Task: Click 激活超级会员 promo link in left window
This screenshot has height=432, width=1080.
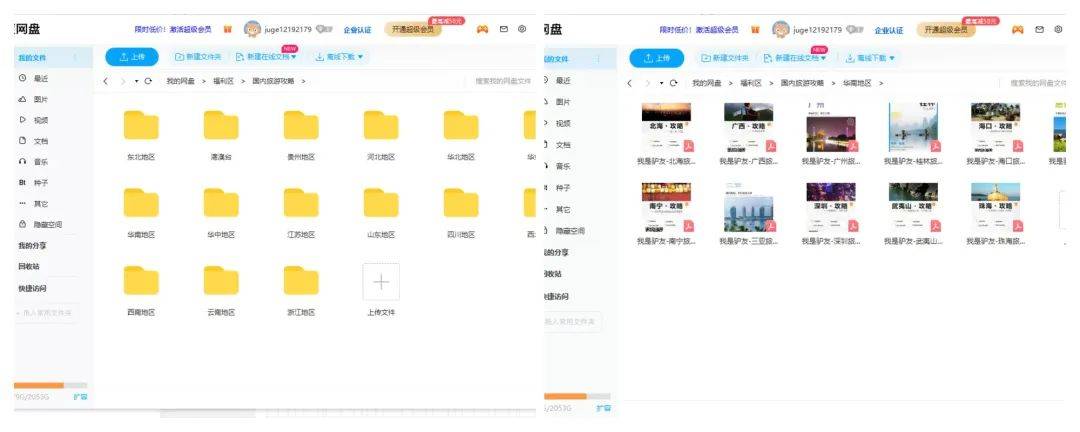Action: click(191, 30)
